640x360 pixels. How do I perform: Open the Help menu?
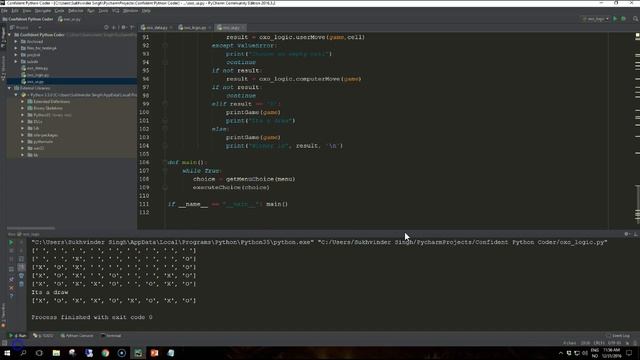pos(146,11)
